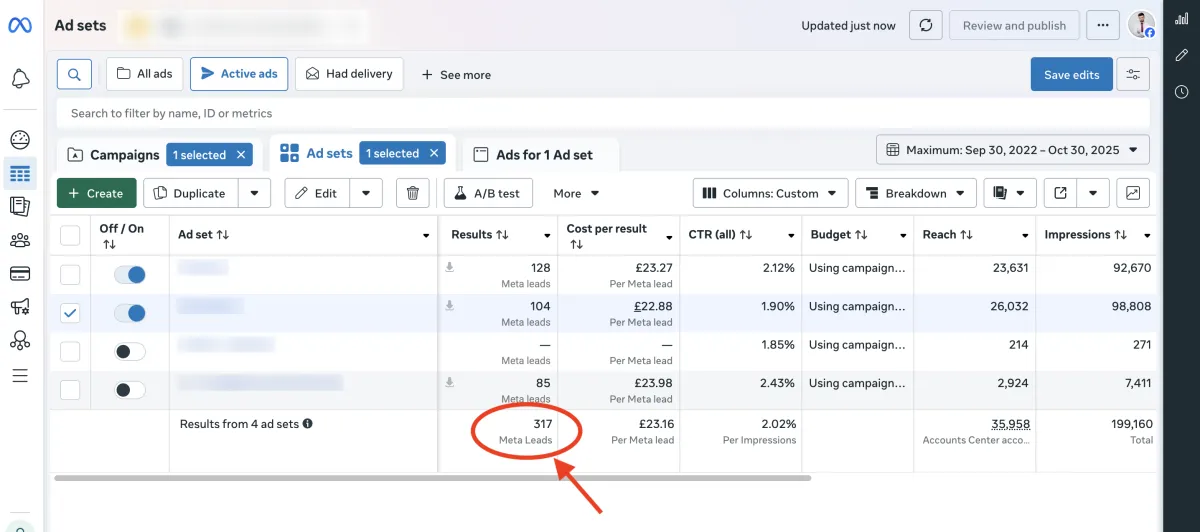Click the charts view icon beside export

point(1133,193)
